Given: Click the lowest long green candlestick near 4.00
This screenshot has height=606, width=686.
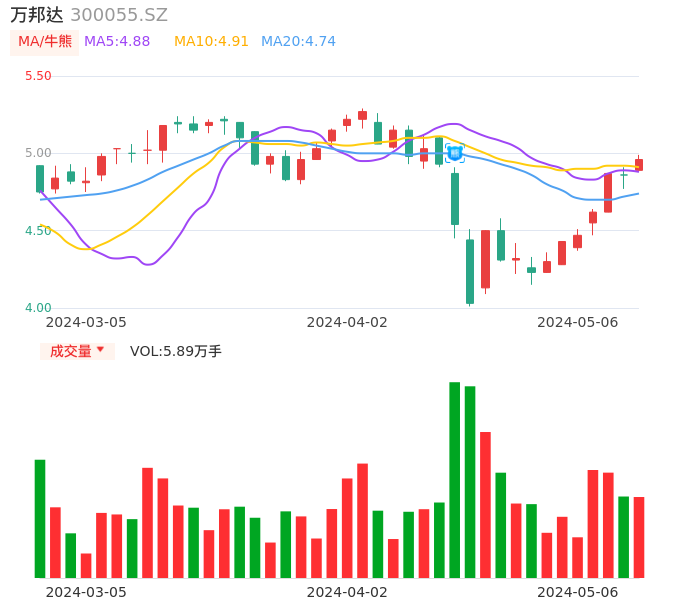Looking at the screenshot, I should tap(470, 271).
